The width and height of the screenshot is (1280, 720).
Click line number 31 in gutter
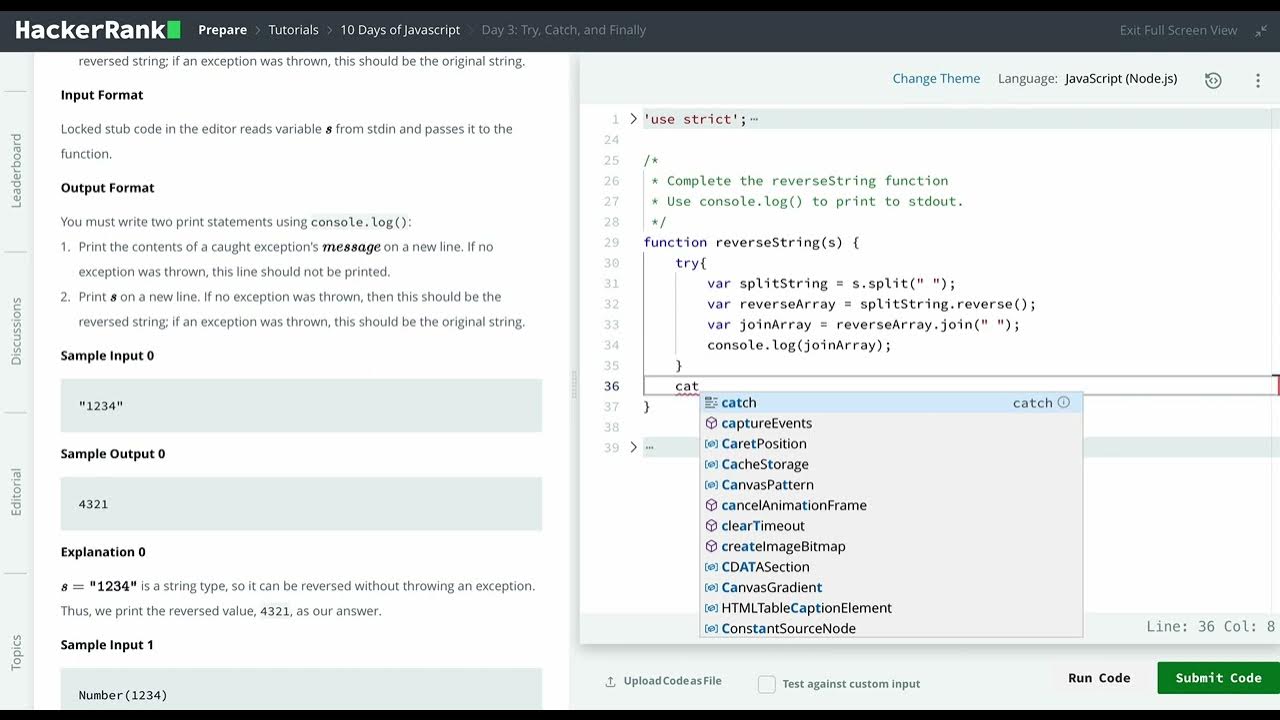coord(611,284)
